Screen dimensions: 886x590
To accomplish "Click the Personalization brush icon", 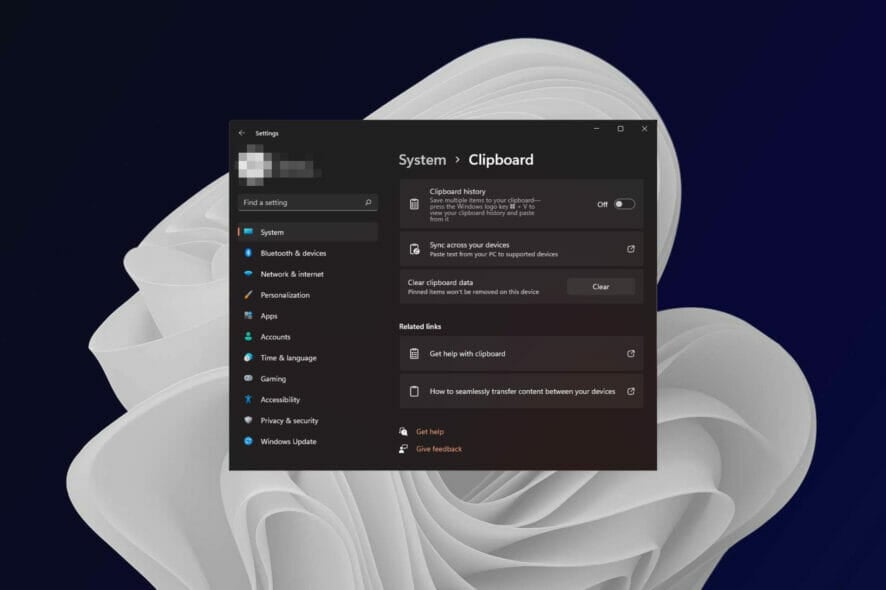I will point(248,294).
